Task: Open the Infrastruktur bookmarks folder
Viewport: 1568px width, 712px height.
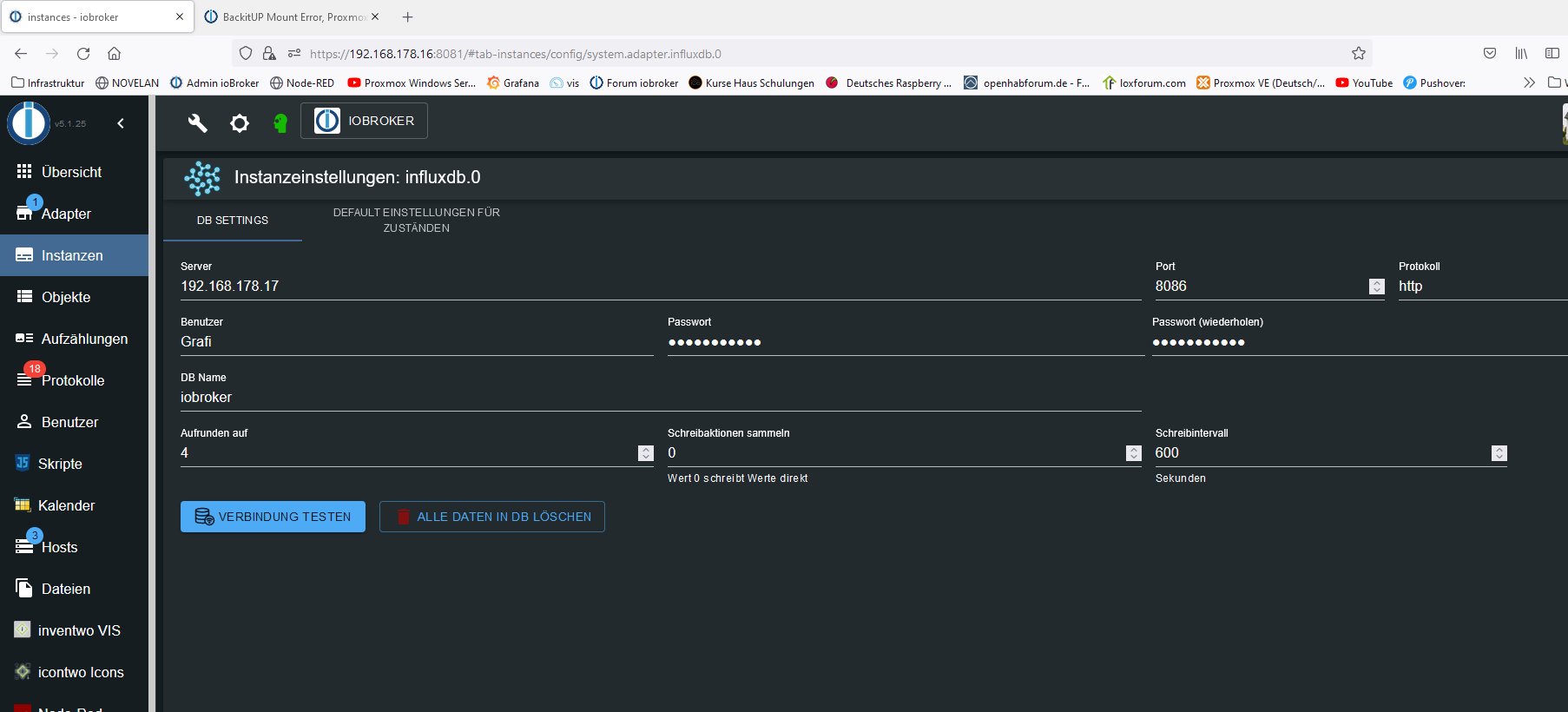Action: (49, 83)
